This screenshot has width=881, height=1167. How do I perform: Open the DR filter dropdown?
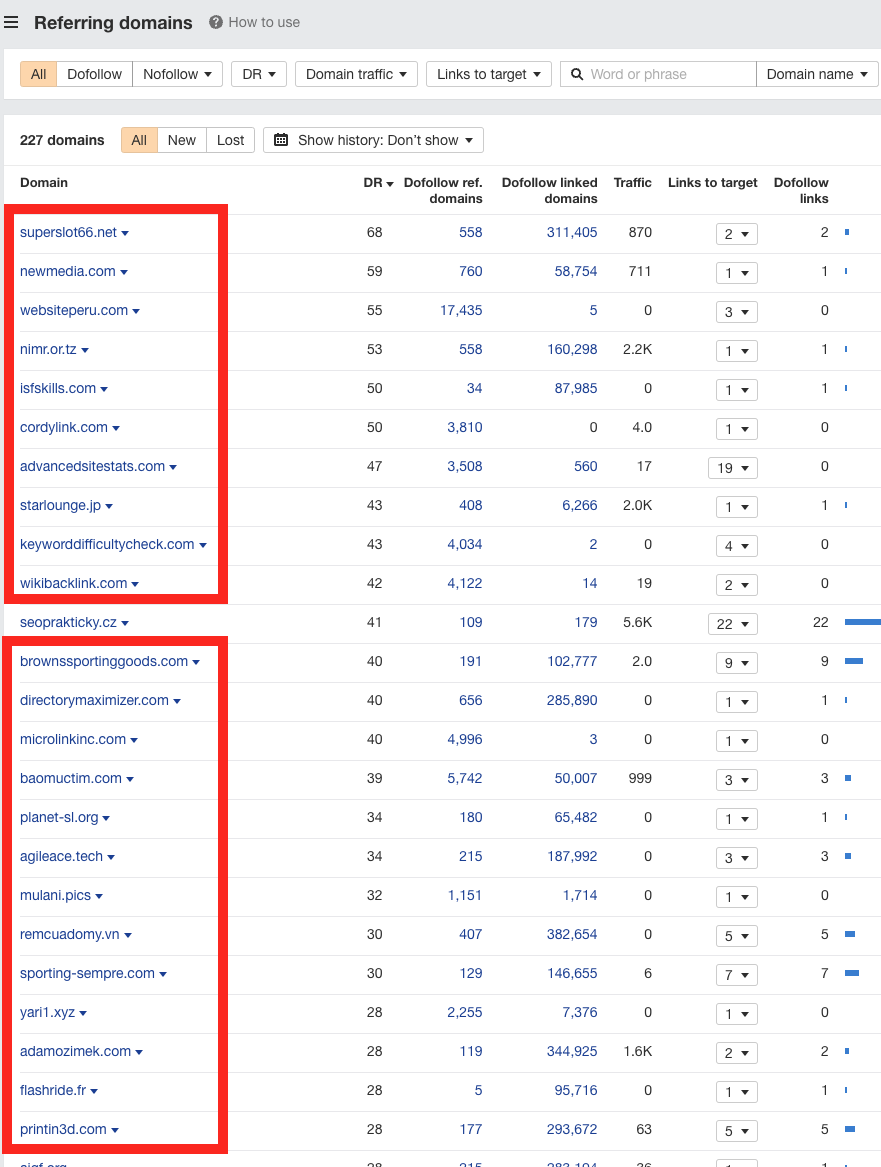click(x=259, y=74)
